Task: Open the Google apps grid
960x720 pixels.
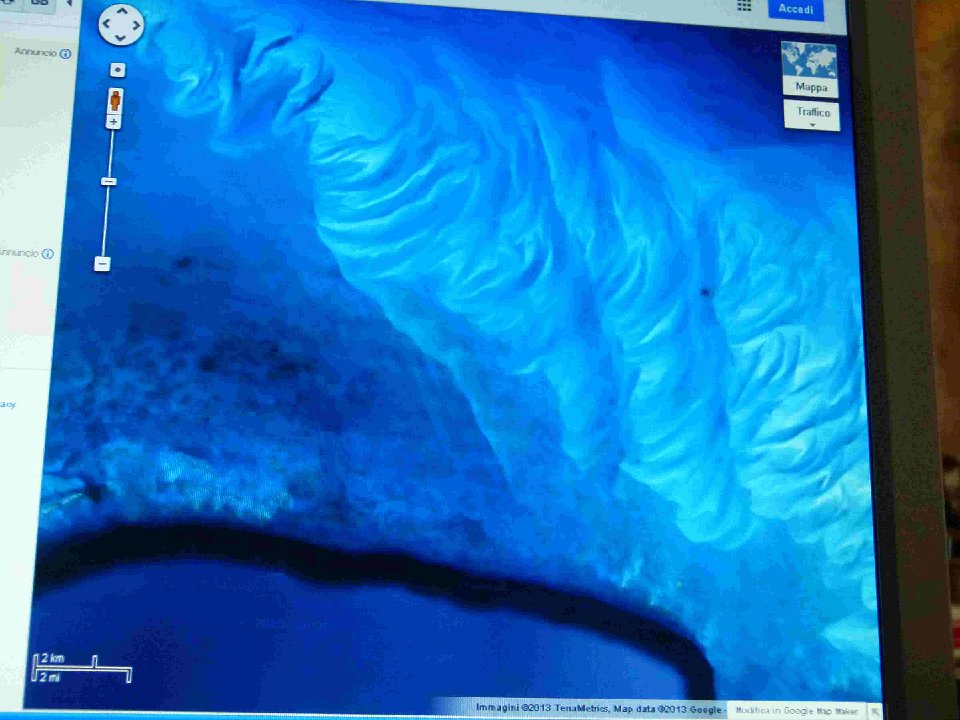Action: tap(744, 6)
